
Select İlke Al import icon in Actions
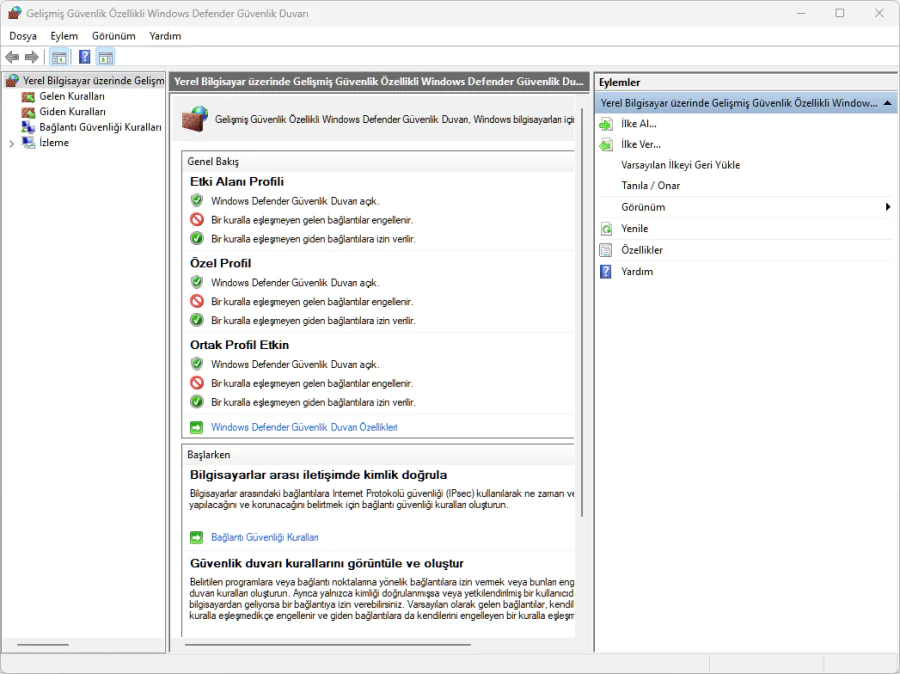pos(605,124)
